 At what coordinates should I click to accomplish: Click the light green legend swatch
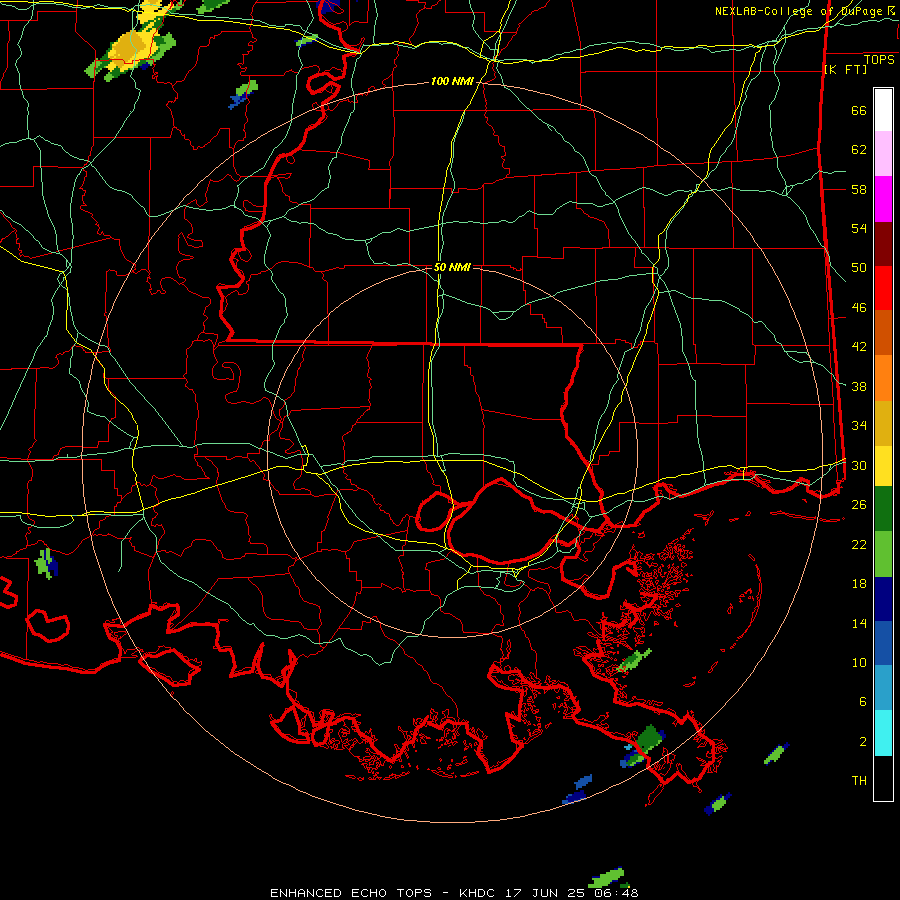(x=883, y=554)
